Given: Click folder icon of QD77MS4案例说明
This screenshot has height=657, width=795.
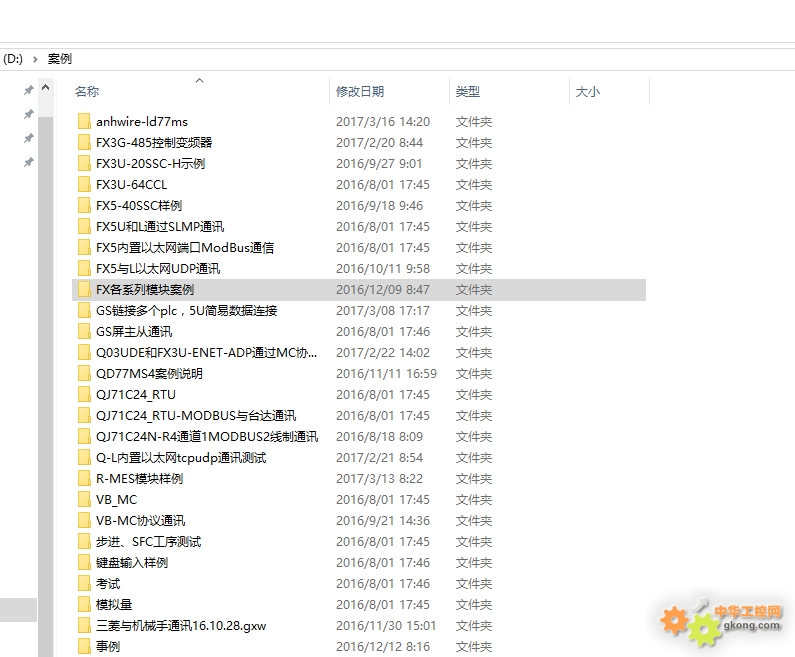Looking at the screenshot, I should (84, 374).
